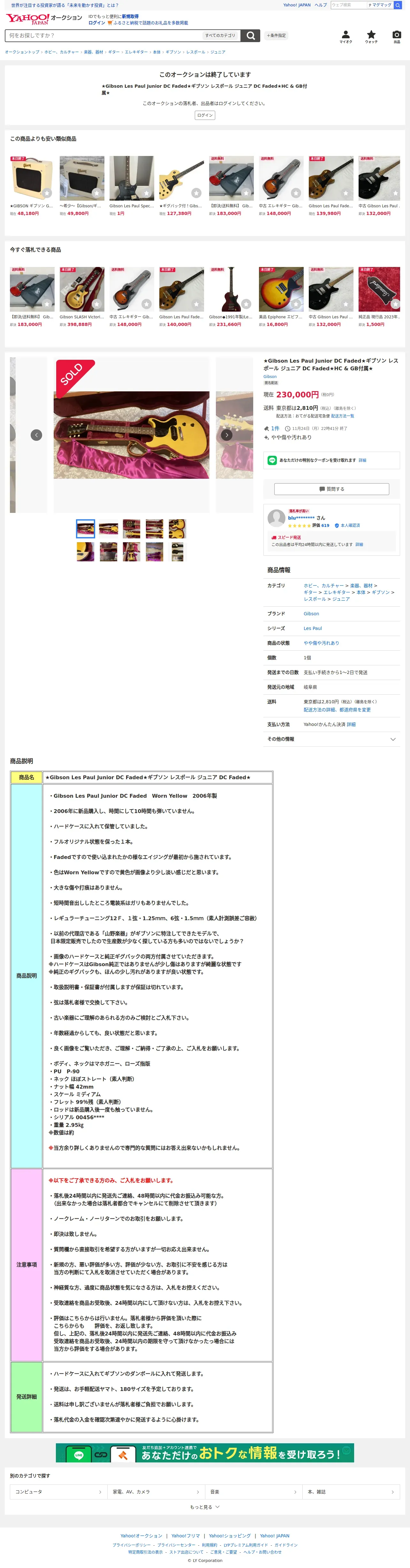Click the レスポール breadcrumb at top
The width and height of the screenshot is (410, 1568).
195,52
